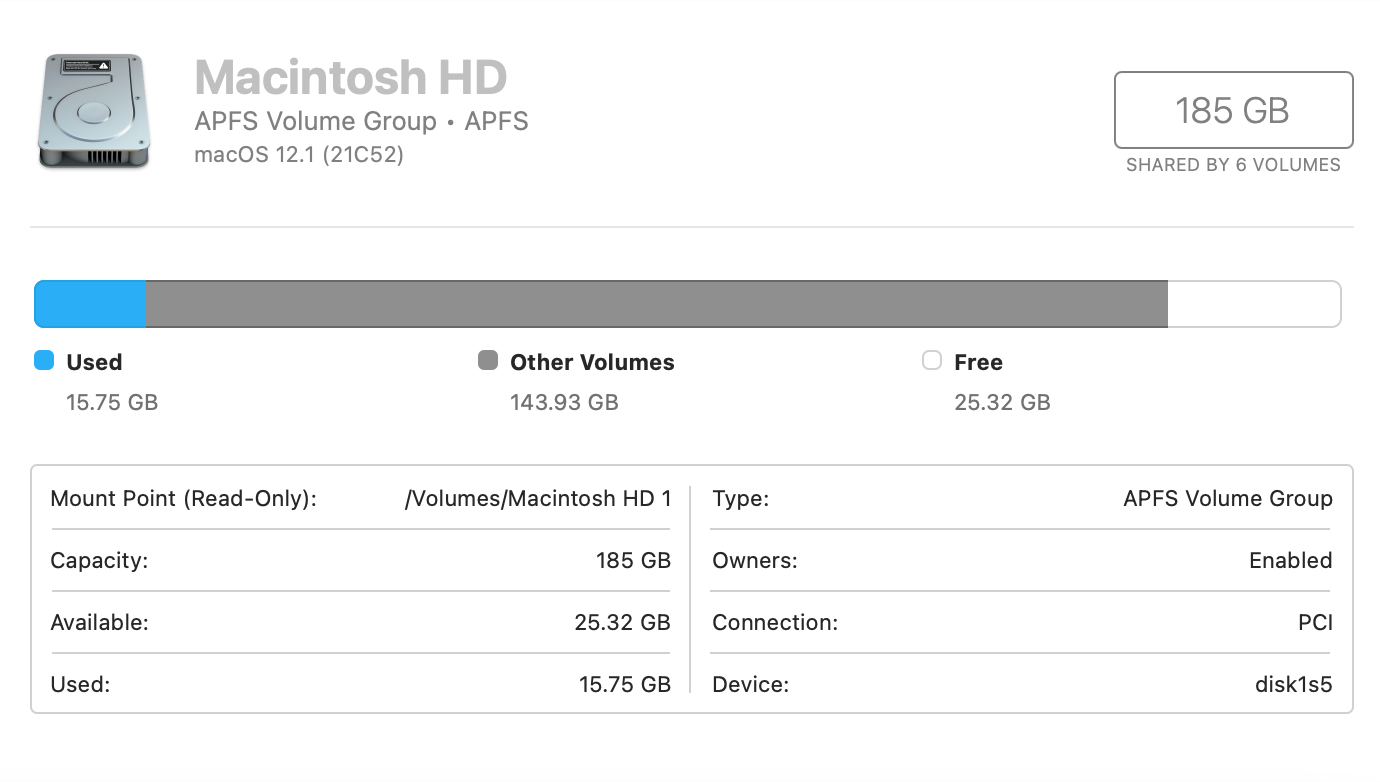Image resolution: width=1380 pixels, height=782 pixels.
Task: Select the Capacity 185 GB row
Action: 360,560
